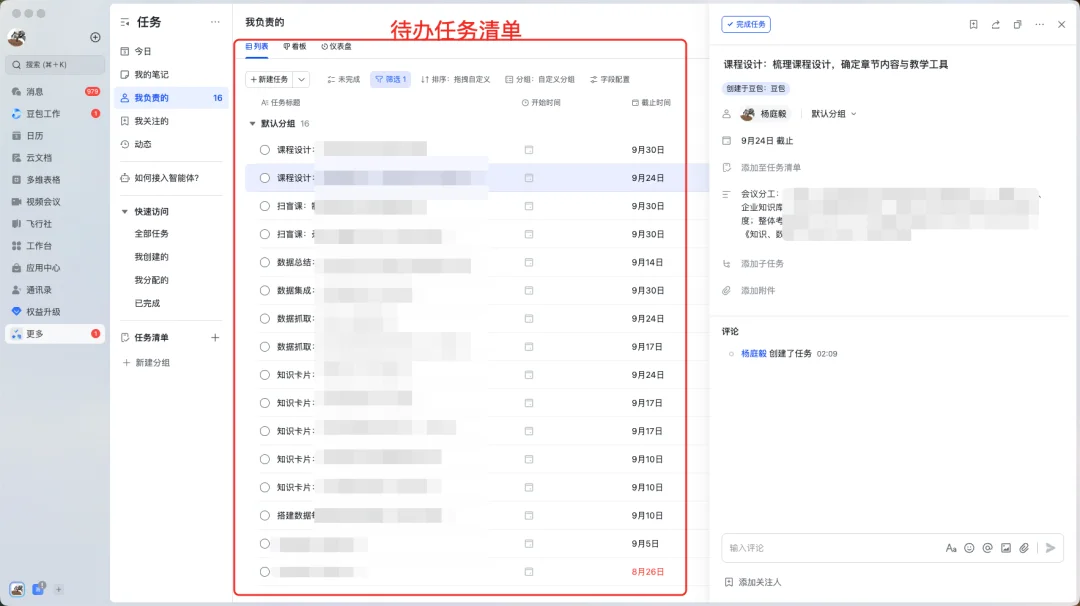
Task: Switch to the 列表 view tab
Action: 257,47
